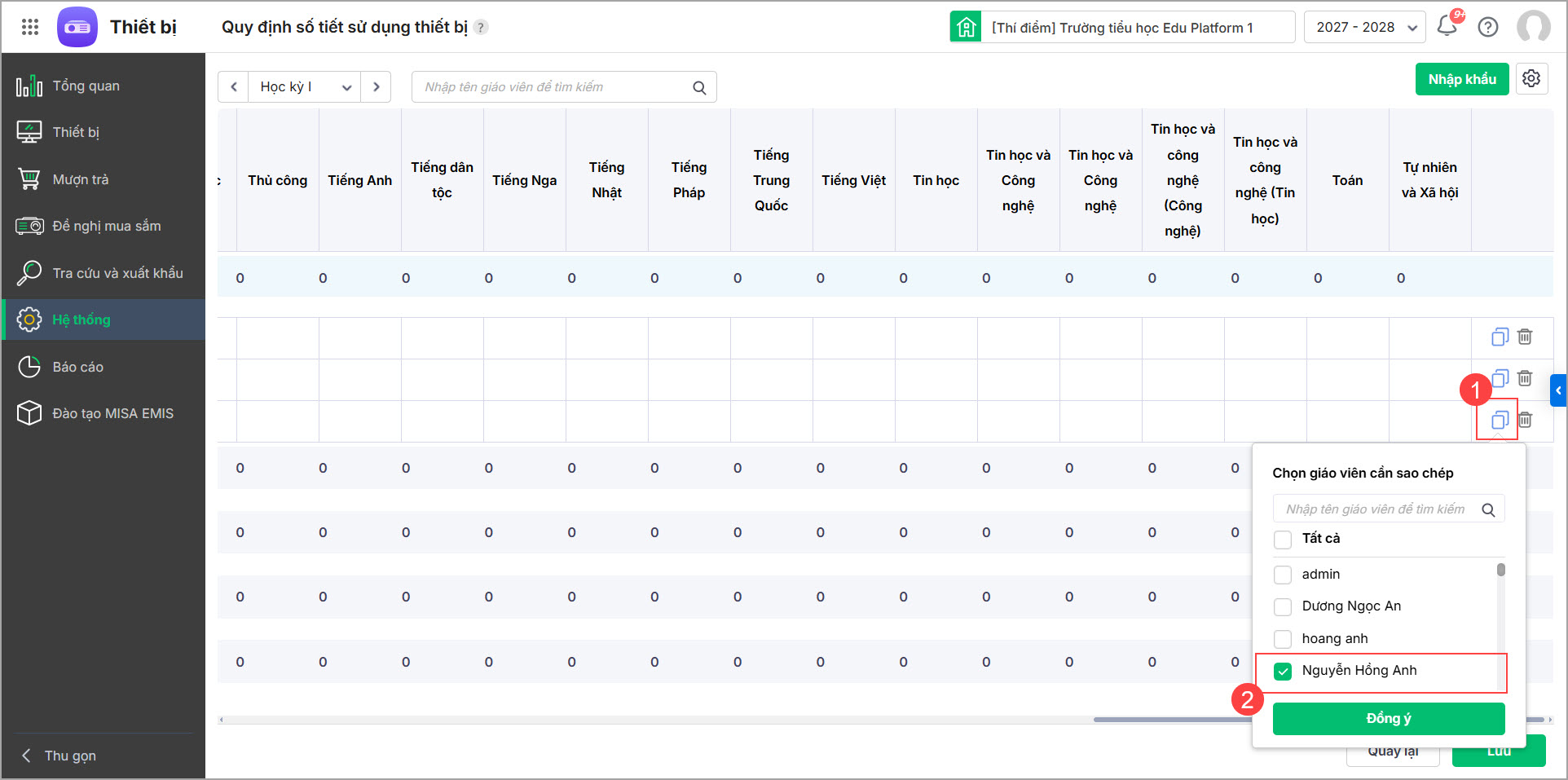Open the 'Học kỳ I' semester dropdown
1568x780 pixels.
[x=304, y=87]
